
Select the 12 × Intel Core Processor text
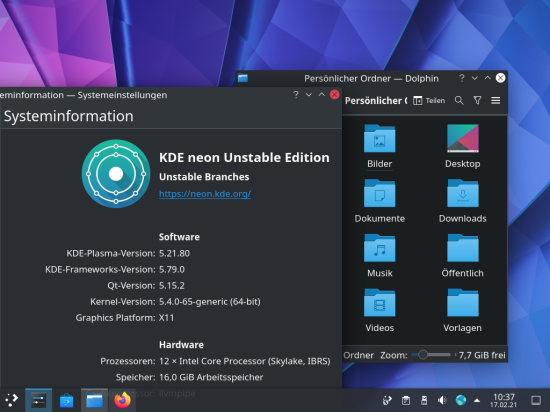pos(244,361)
